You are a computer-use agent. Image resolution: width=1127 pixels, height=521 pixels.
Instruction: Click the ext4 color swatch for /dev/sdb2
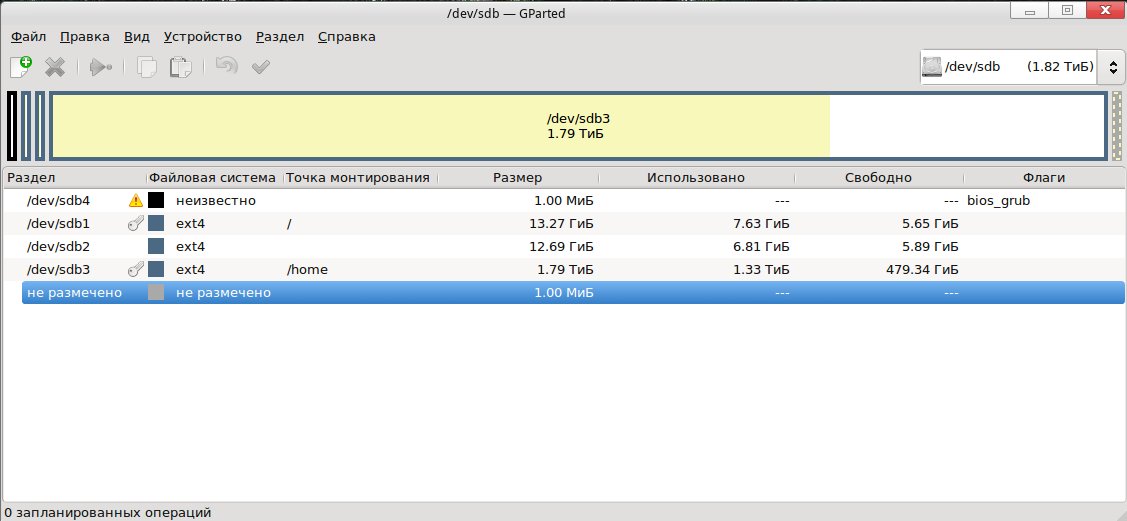click(156, 246)
